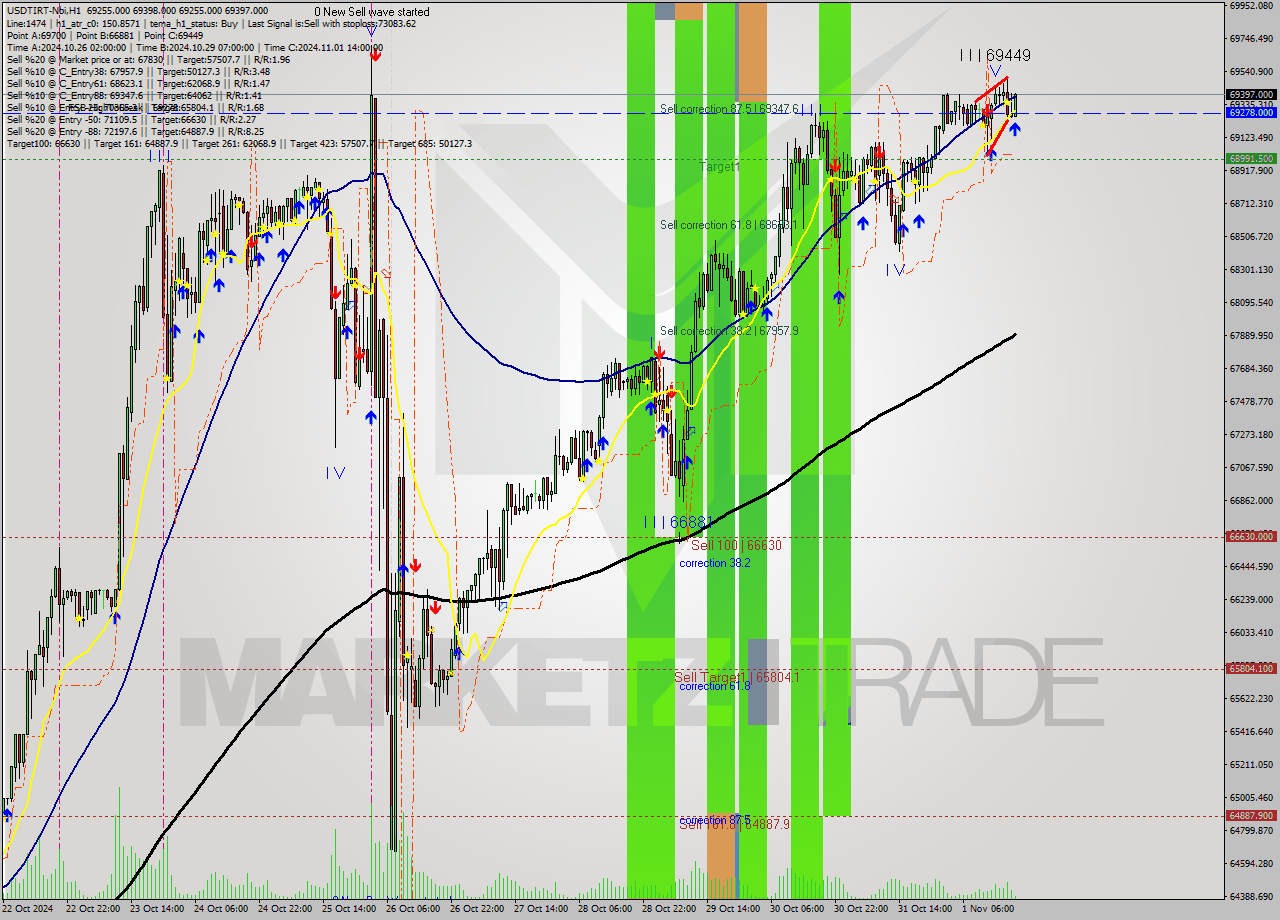Click the blue 'I I I 66881' wave label
The width and height of the screenshot is (1280, 920).
click(678, 522)
